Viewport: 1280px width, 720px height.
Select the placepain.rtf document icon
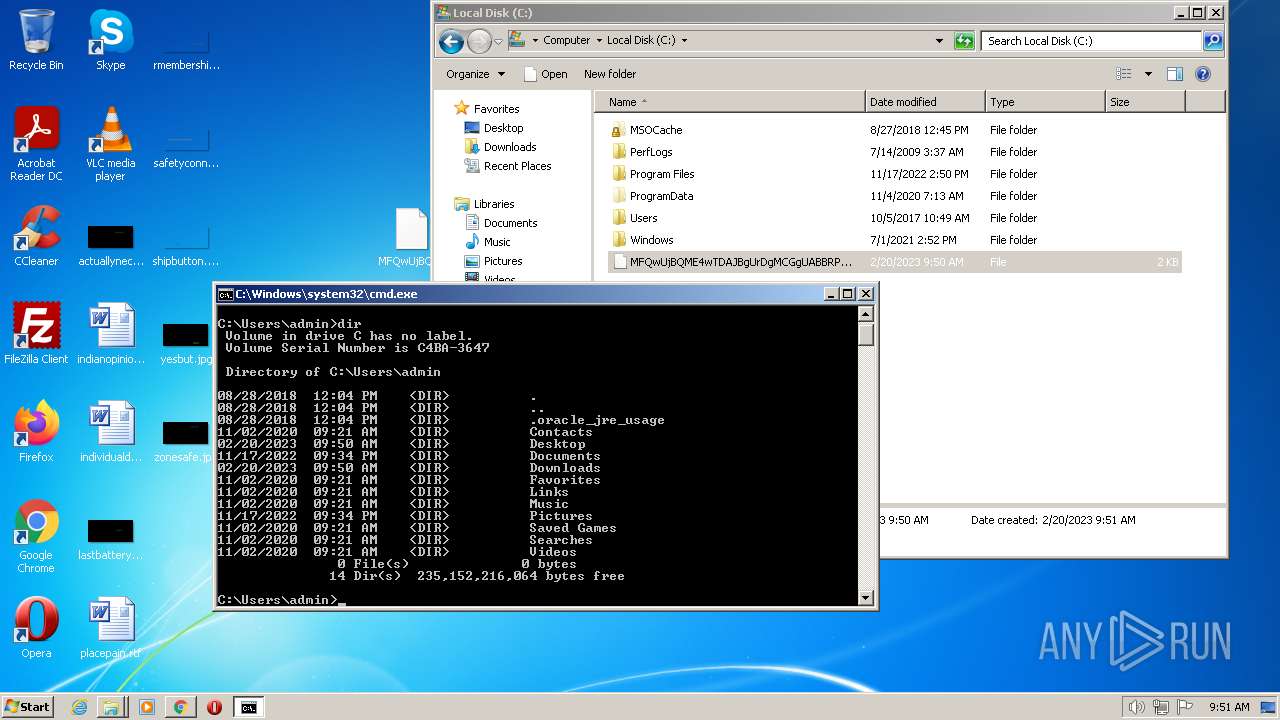point(110,628)
